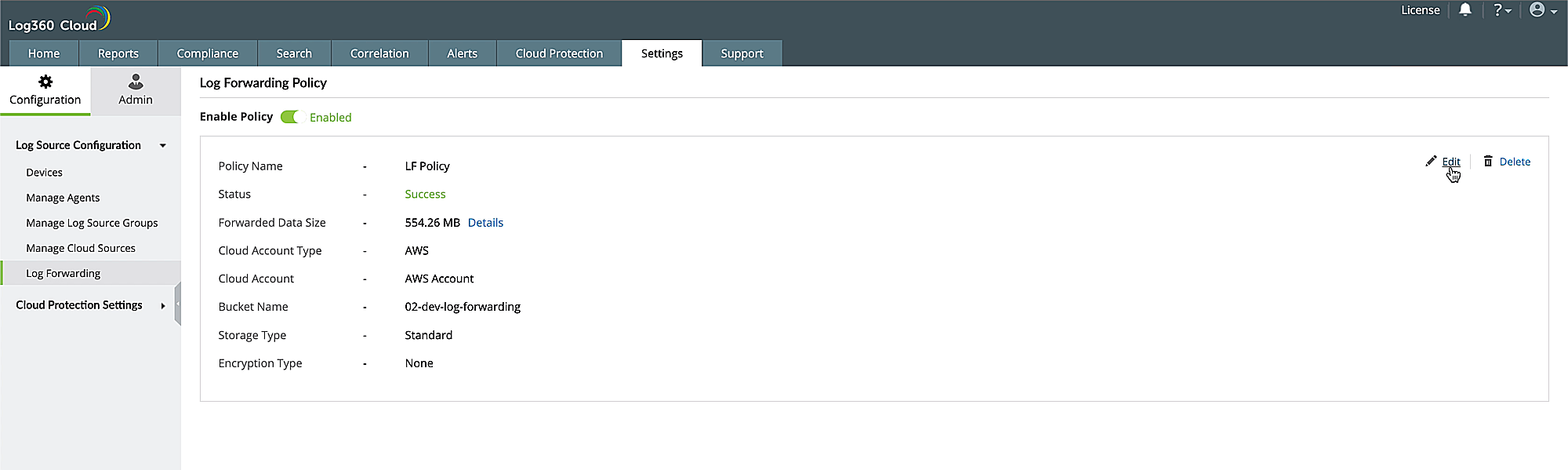
Task: Select the Configuration gear section
Action: click(x=45, y=91)
